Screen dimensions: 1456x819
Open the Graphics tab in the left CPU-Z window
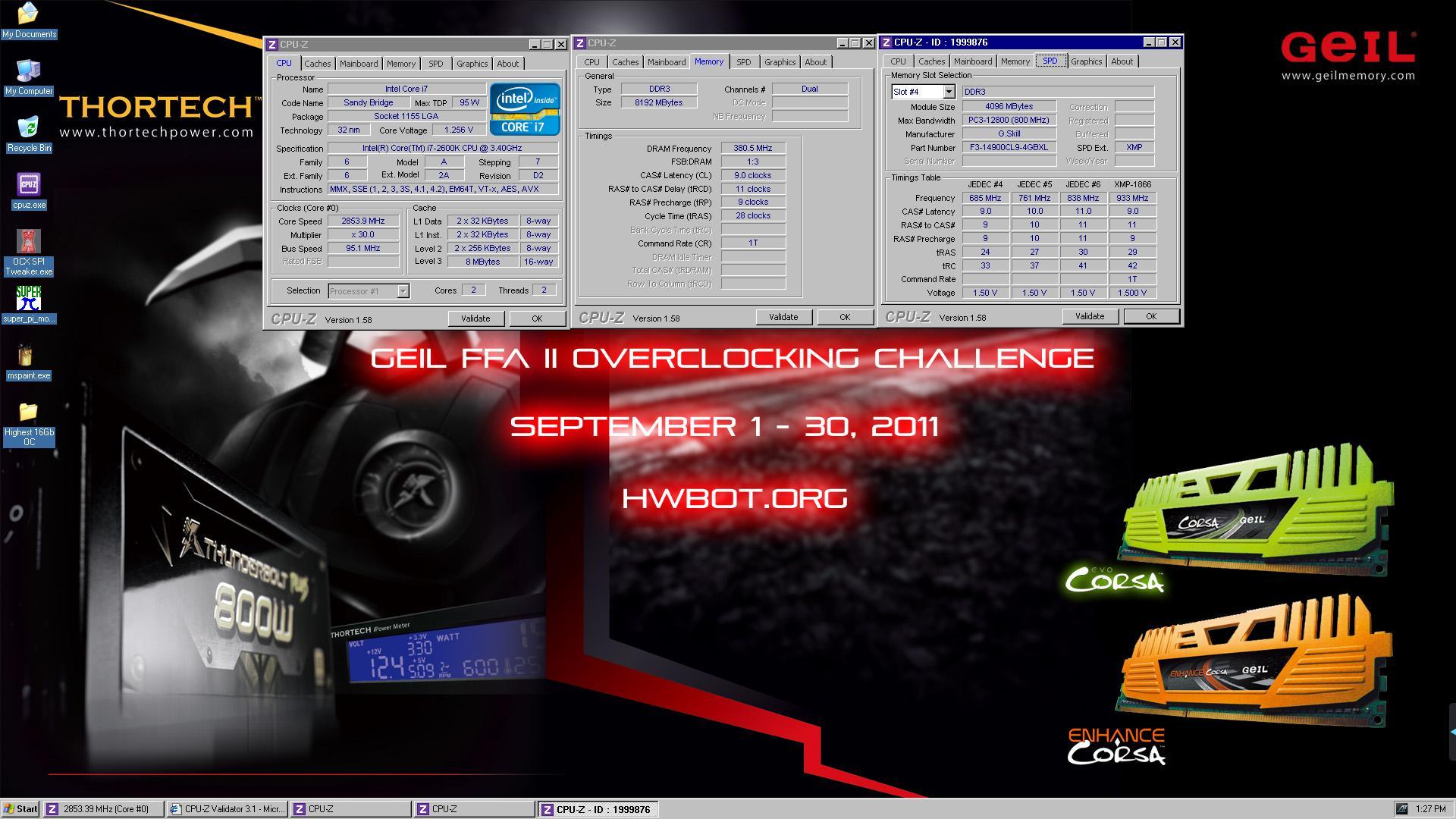(472, 64)
